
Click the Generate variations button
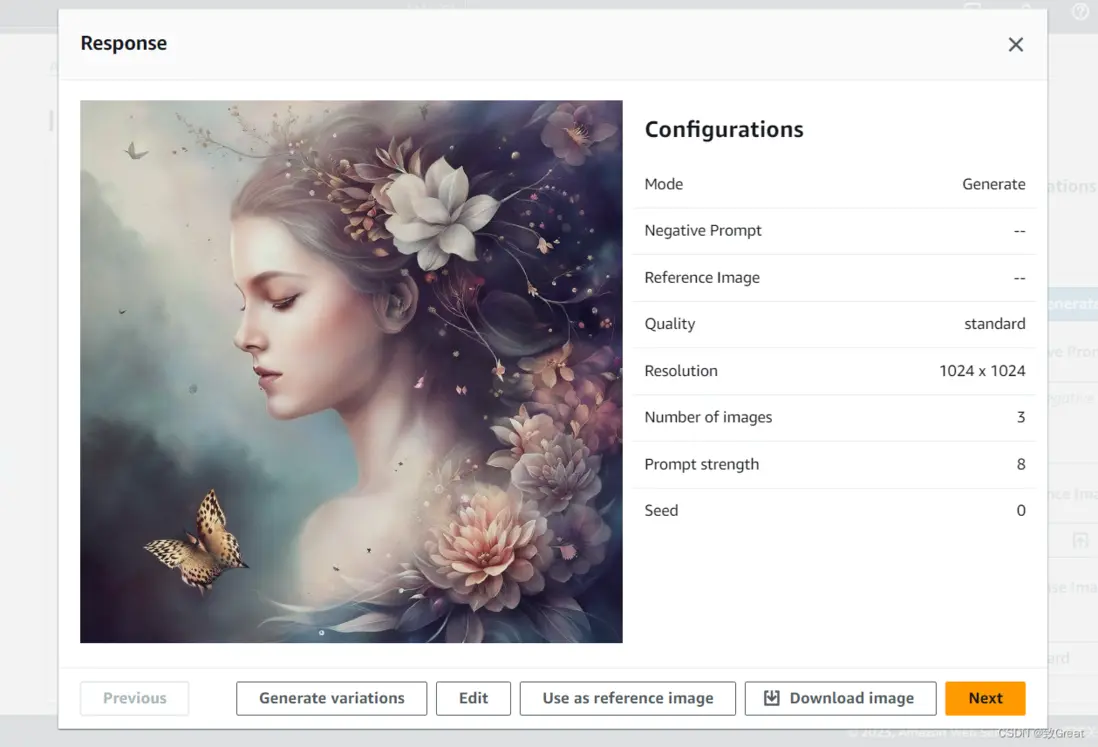331,698
